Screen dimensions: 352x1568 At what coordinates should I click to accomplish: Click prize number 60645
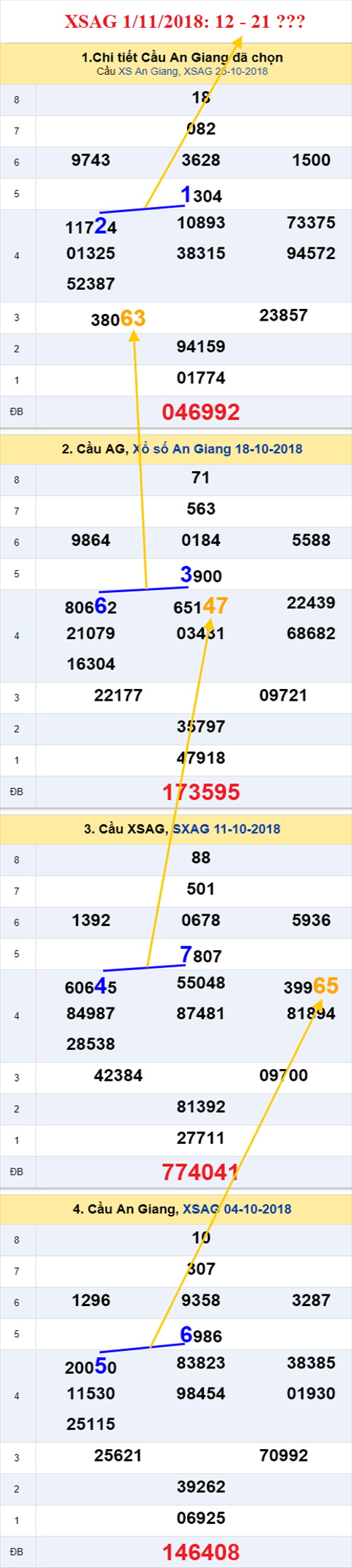[x=91, y=987]
